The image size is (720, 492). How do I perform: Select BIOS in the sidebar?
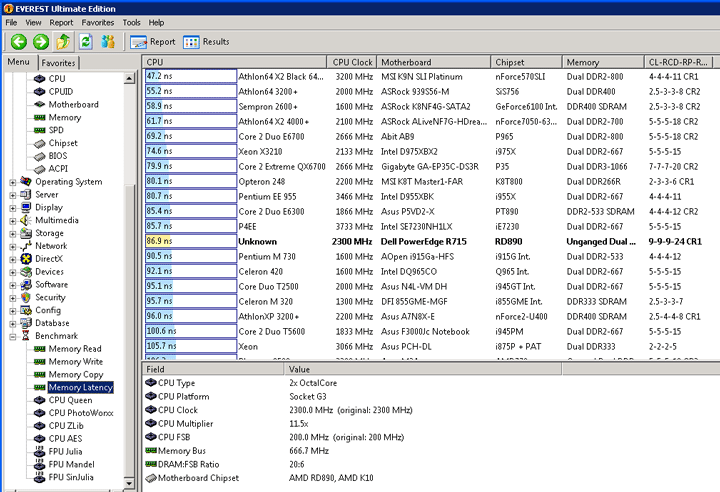click(58, 156)
